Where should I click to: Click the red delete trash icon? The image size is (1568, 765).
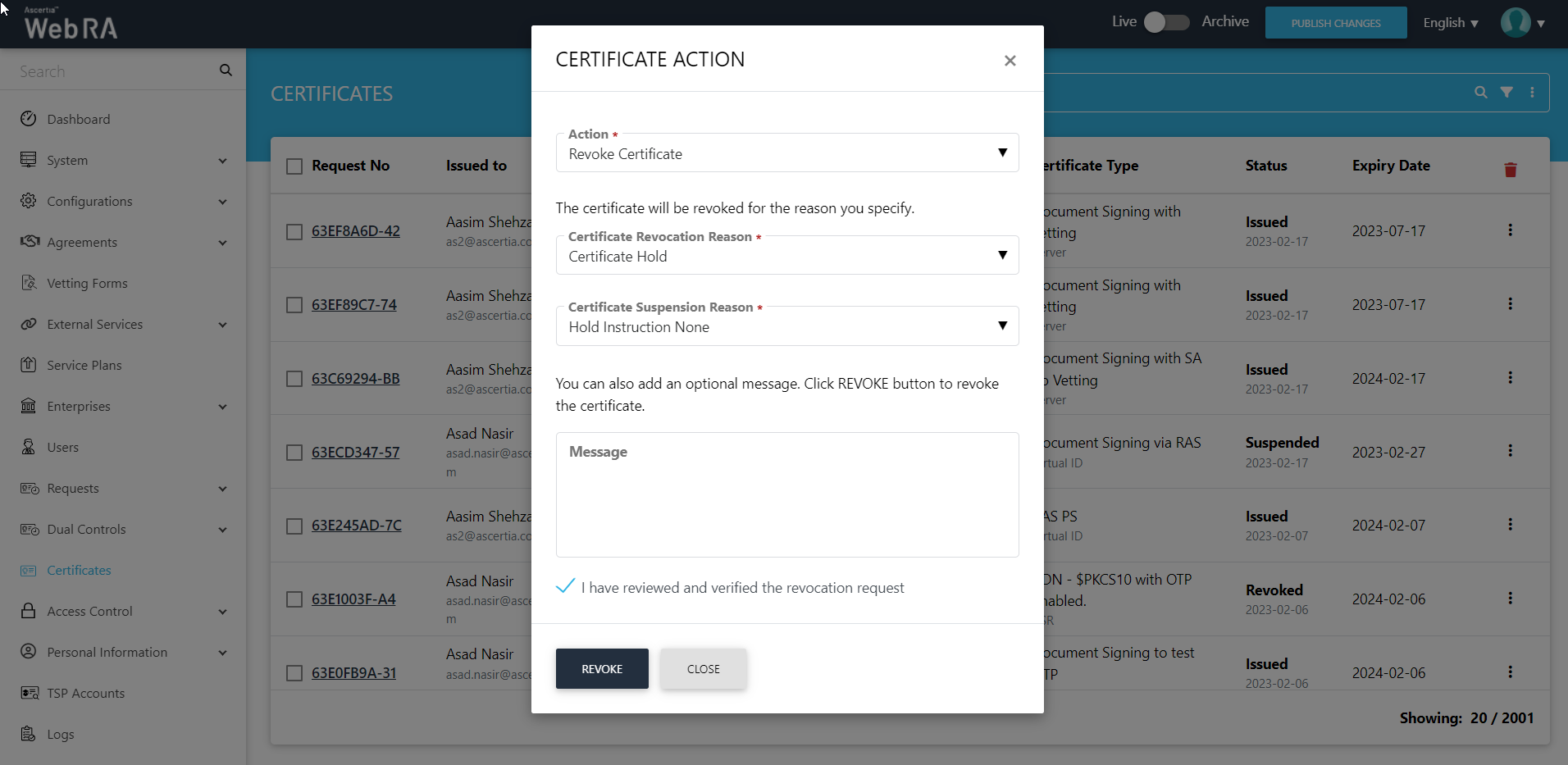(x=1510, y=170)
